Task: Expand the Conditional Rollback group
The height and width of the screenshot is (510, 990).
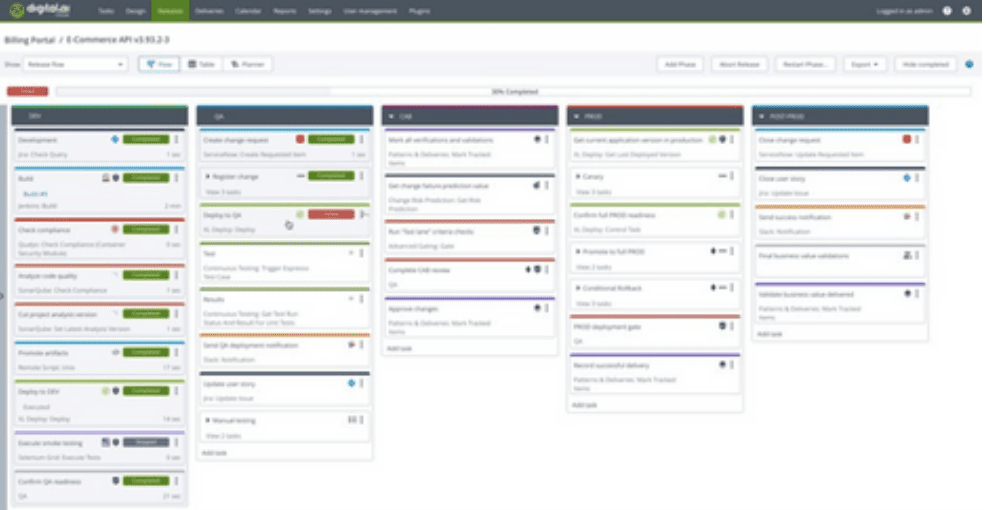Action: 578,288
